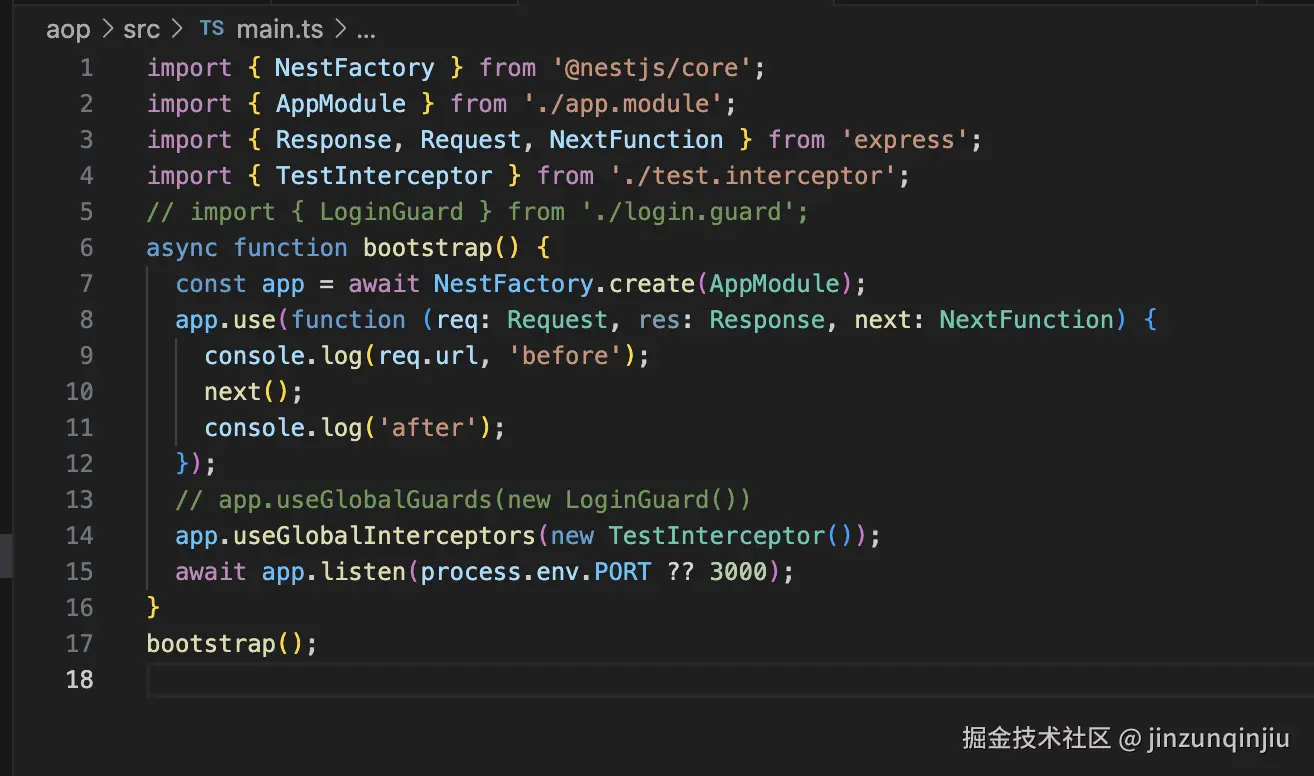Open the main.ts breadcrumb picker

280,28
